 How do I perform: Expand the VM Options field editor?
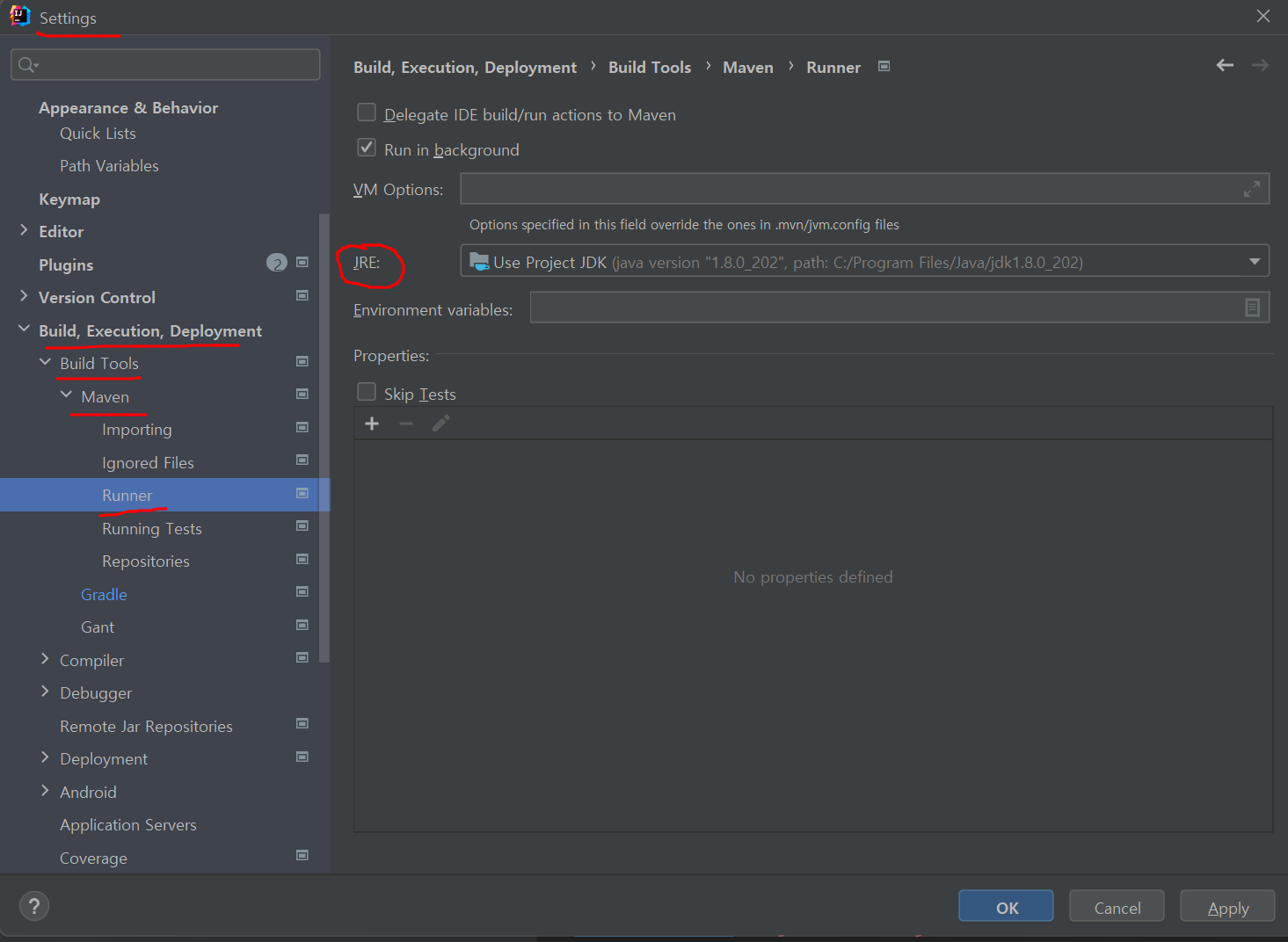[1252, 189]
